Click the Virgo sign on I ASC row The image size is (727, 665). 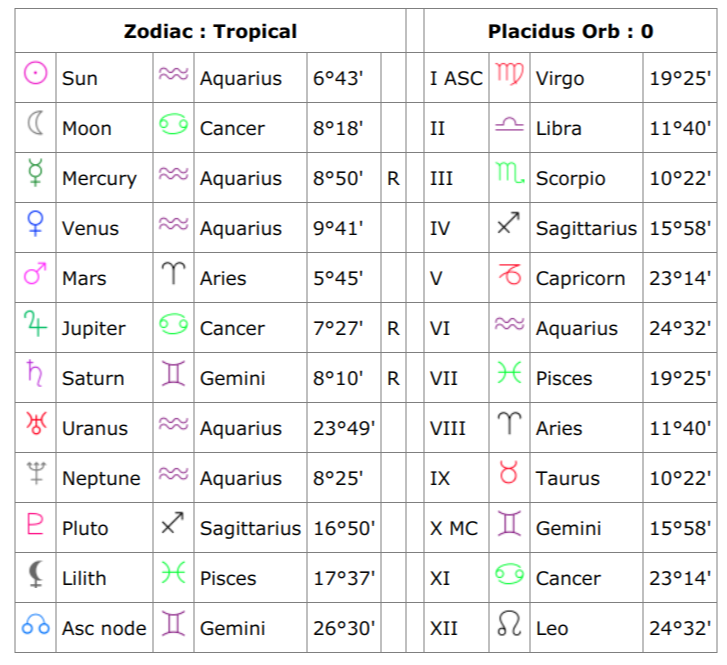510,74
